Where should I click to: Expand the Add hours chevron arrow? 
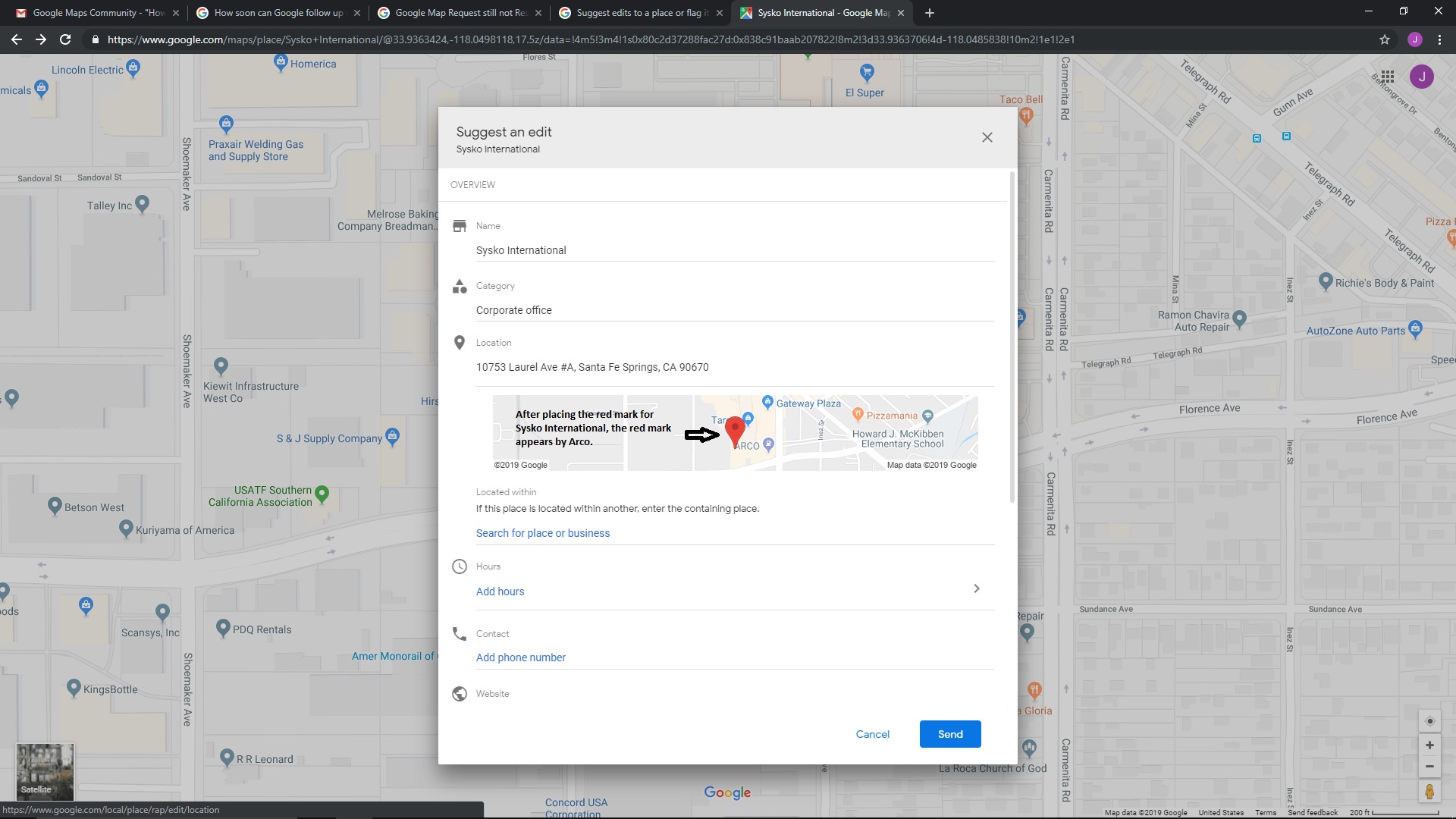[976, 588]
